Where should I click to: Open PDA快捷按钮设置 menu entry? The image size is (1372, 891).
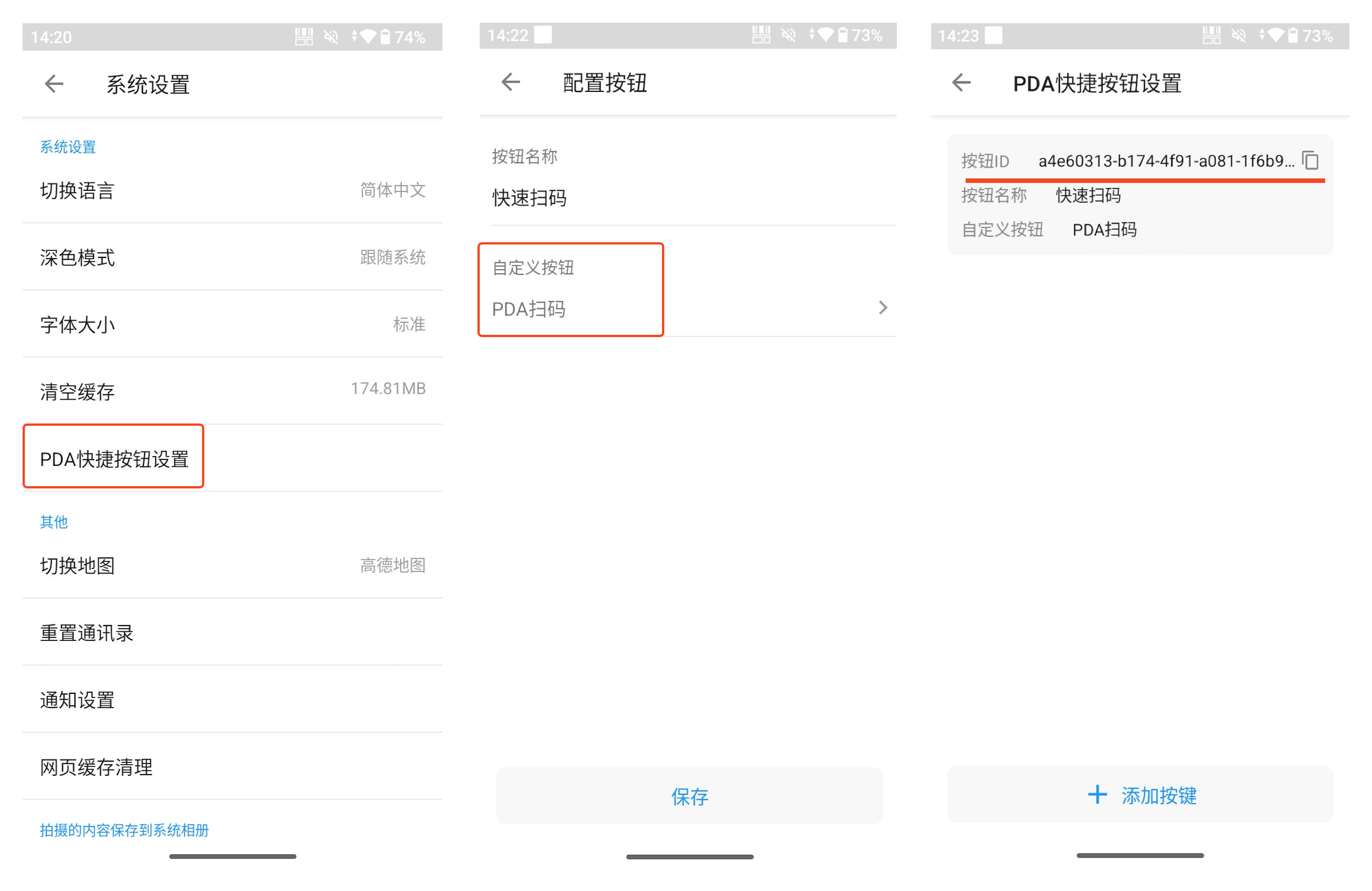[114, 459]
